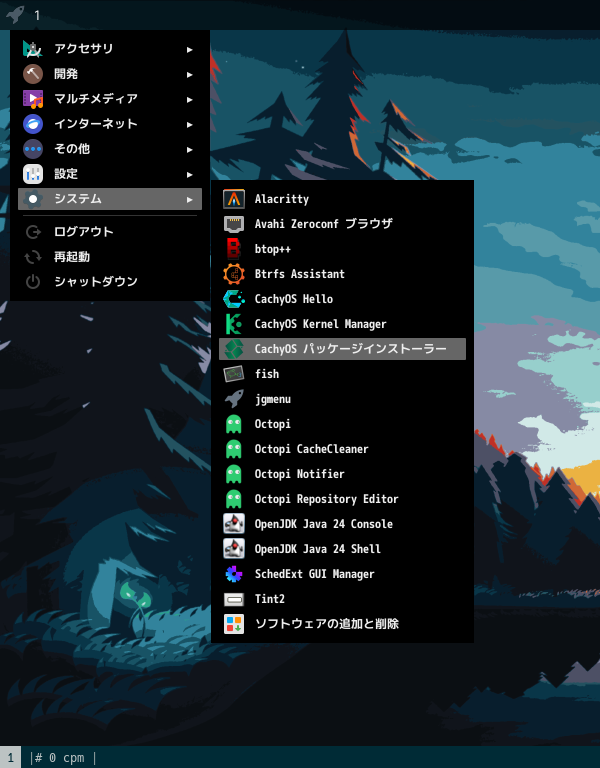Image resolution: width=600 pixels, height=768 pixels.
Task: Open CachyOS Hello entry
Action: (342, 299)
